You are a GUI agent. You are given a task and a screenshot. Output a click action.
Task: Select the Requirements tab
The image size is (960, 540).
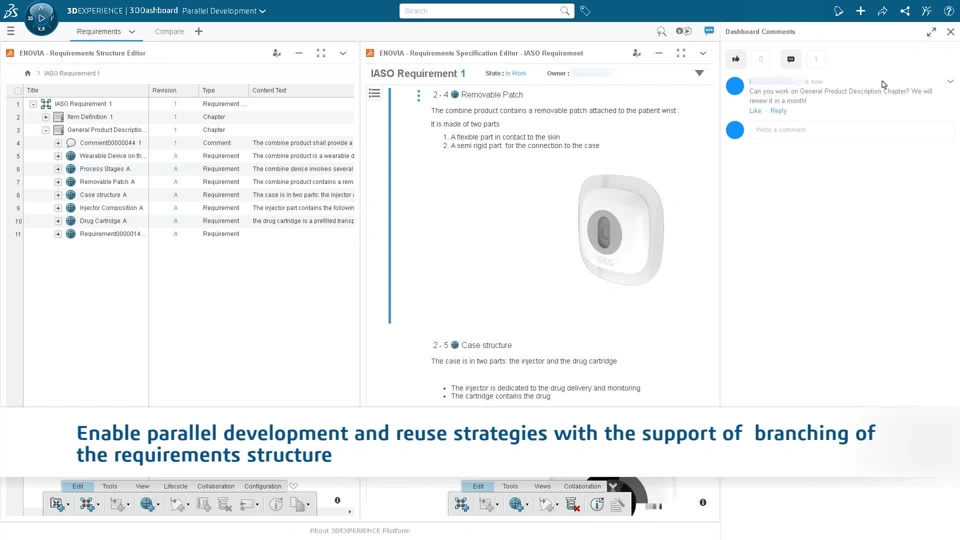(99, 31)
